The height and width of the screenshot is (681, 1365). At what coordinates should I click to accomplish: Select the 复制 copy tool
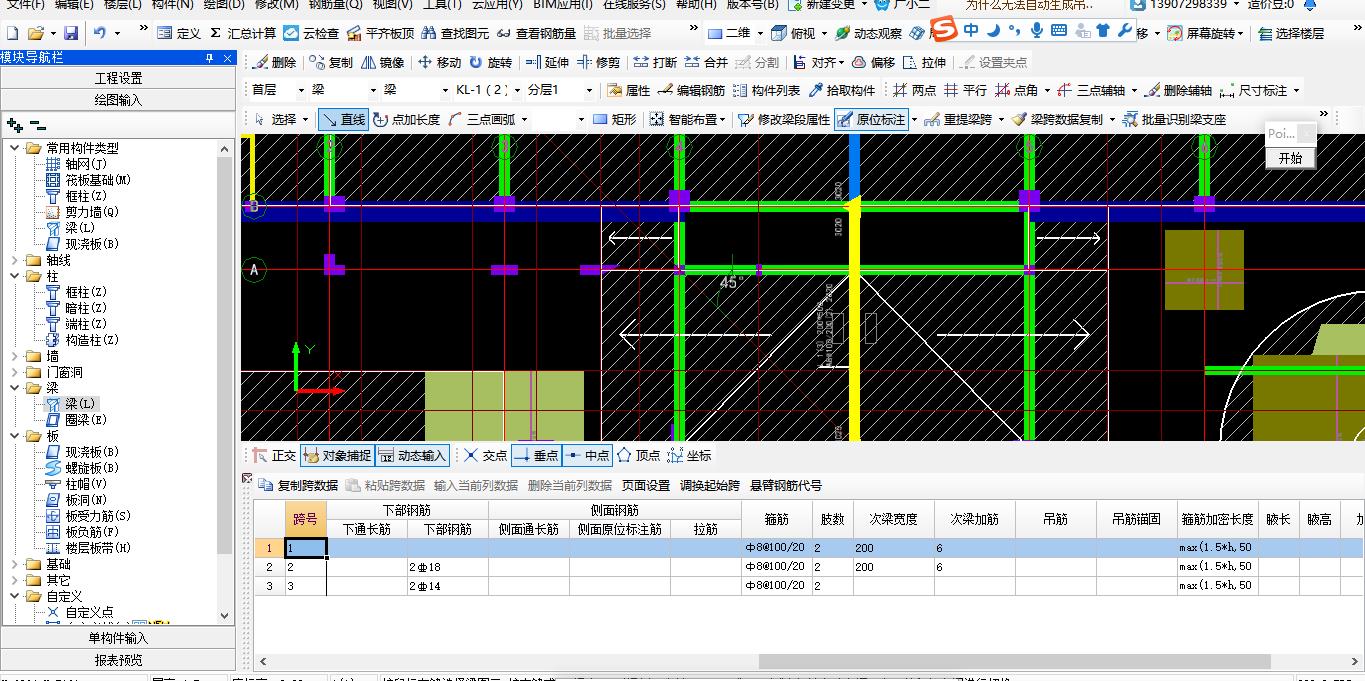(331, 62)
